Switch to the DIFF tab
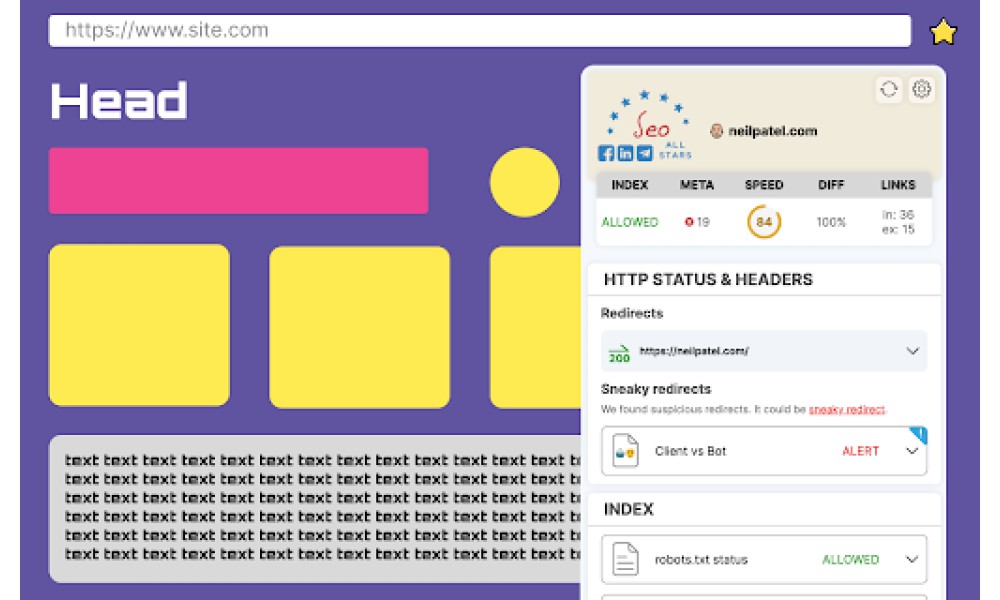This screenshot has width=1000, height=600. [x=831, y=185]
